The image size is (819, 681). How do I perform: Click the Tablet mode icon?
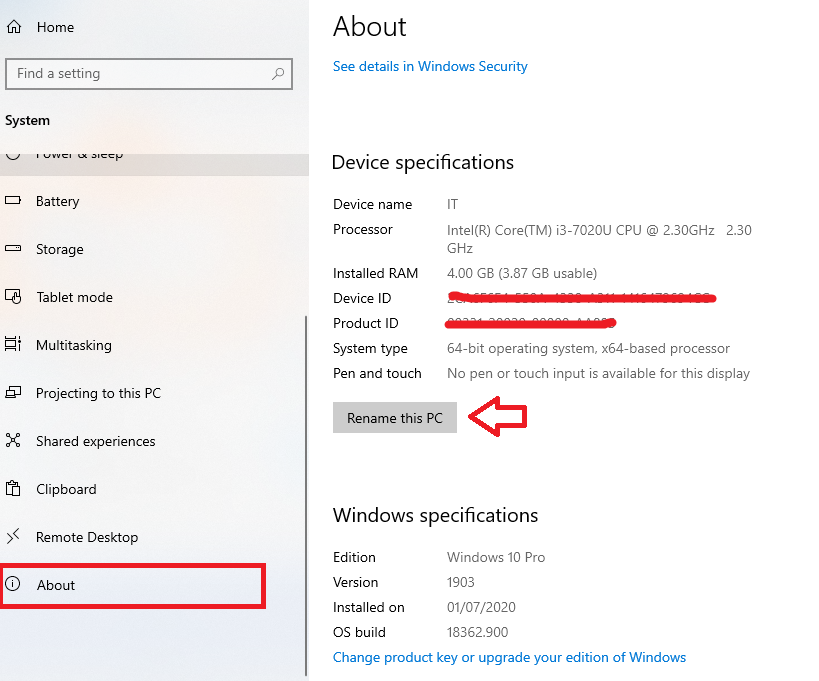[16, 297]
